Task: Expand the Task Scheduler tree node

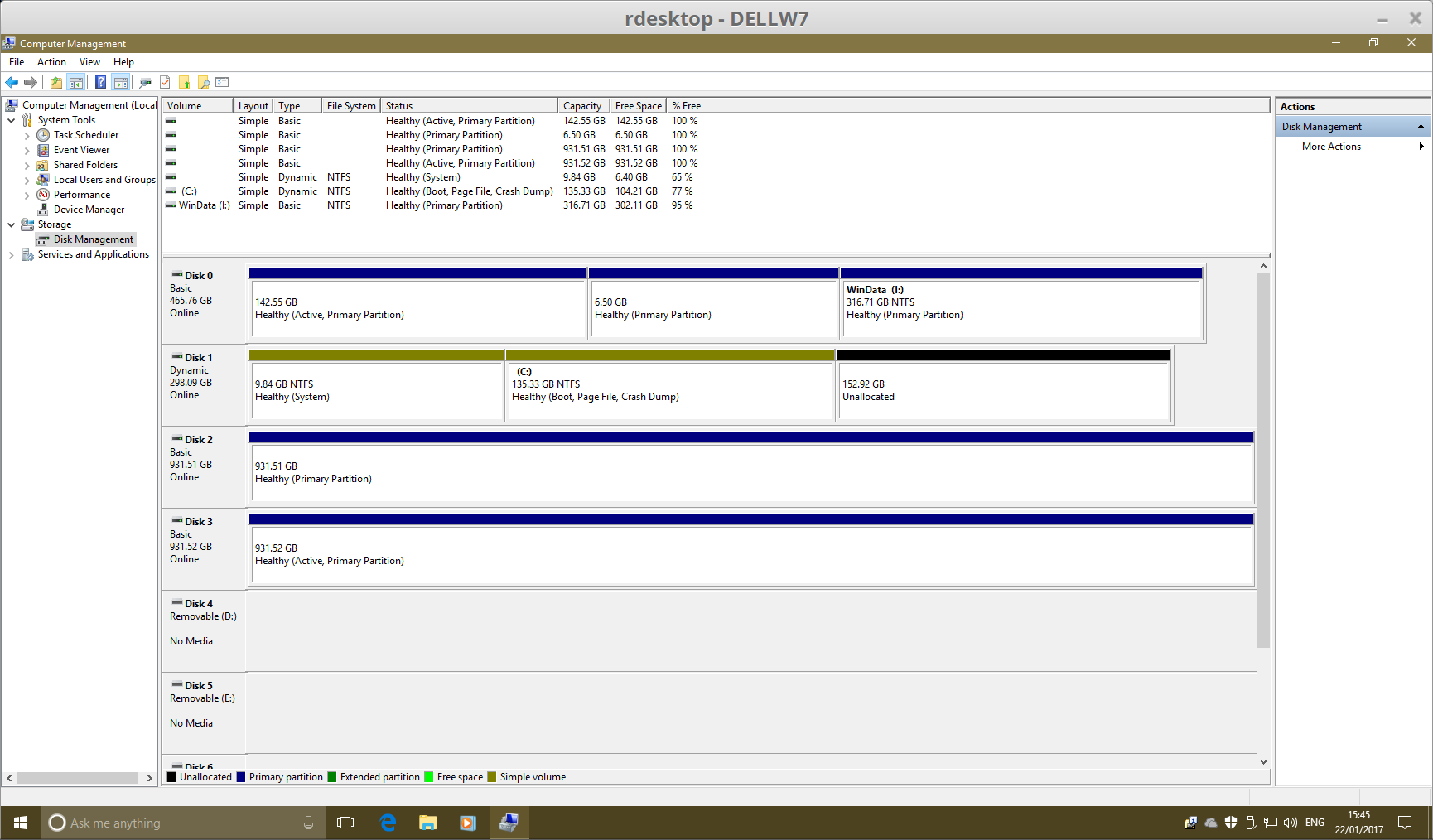Action: [x=27, y=136]
